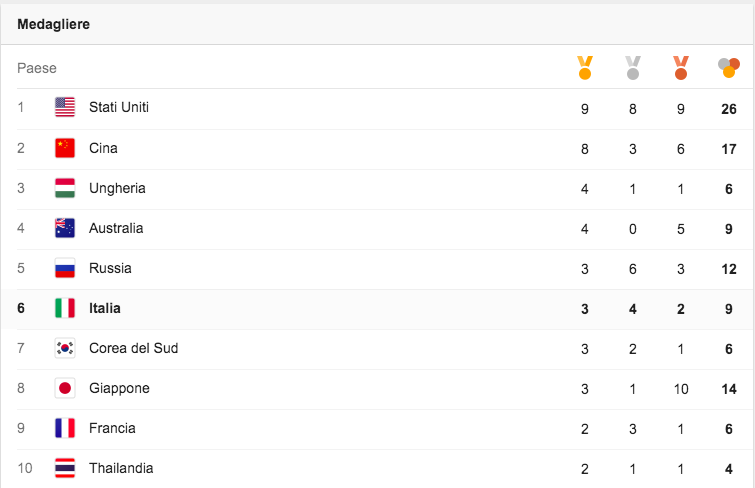The width and height of the screenshot is (755, 488).
Task: Click the China flag icon
Action: (65, 148)
